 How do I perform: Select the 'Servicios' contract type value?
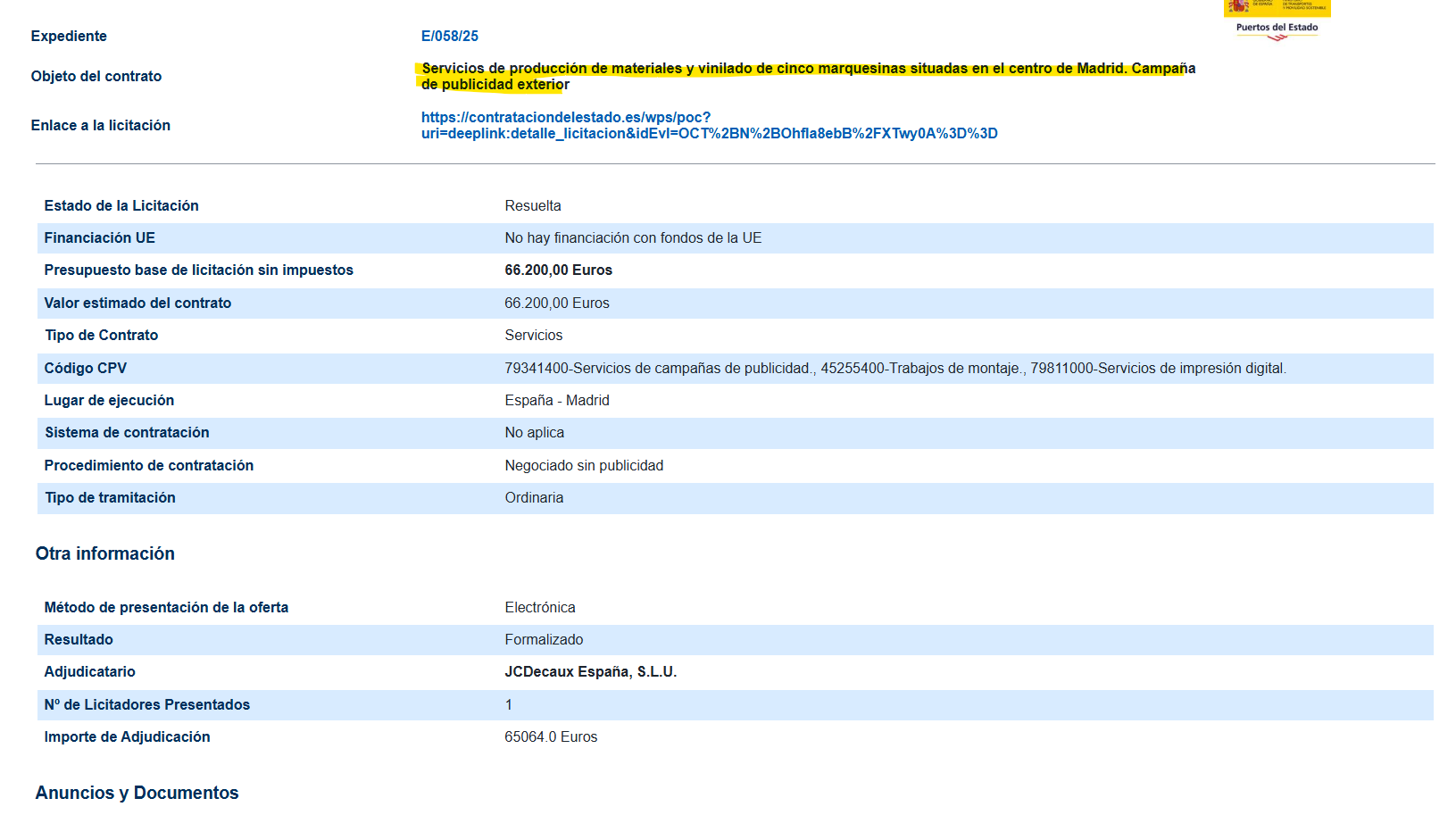pyautogui.click(x=533, y=336)
